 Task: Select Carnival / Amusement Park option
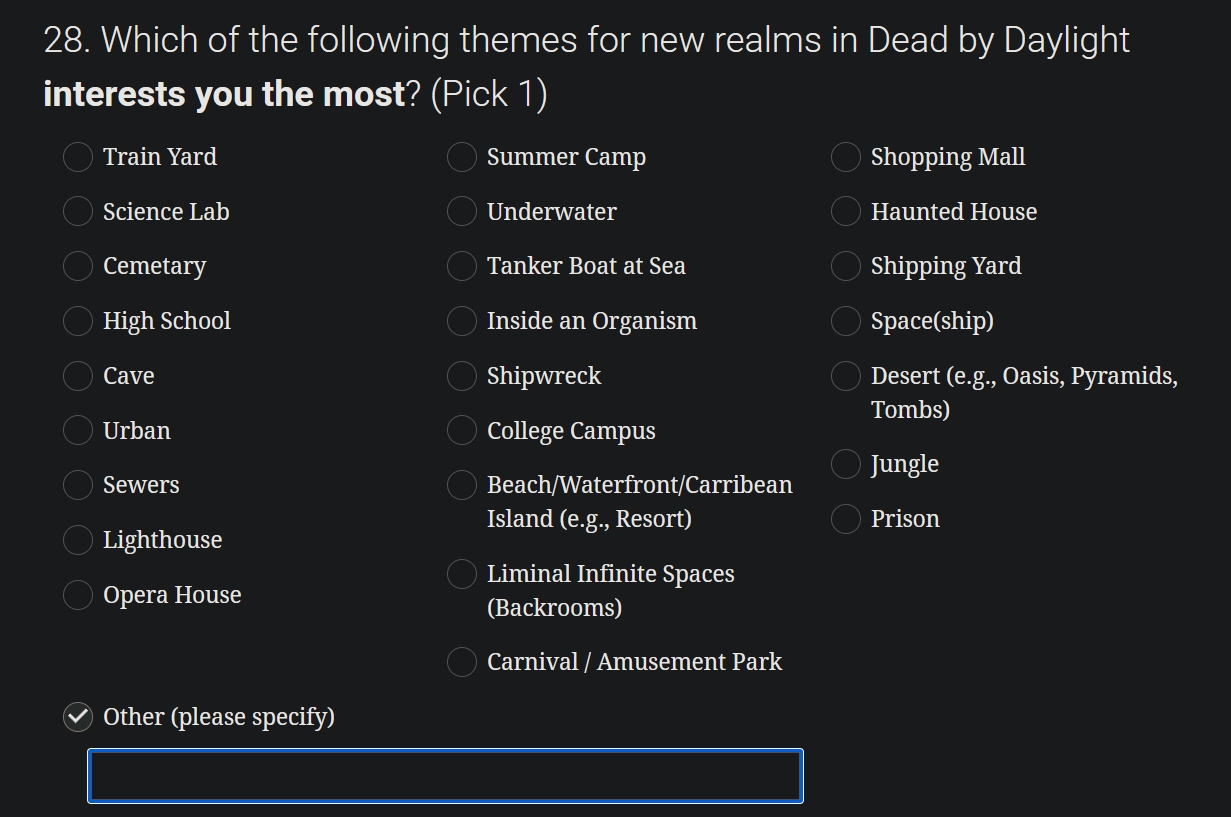[462, 662]
